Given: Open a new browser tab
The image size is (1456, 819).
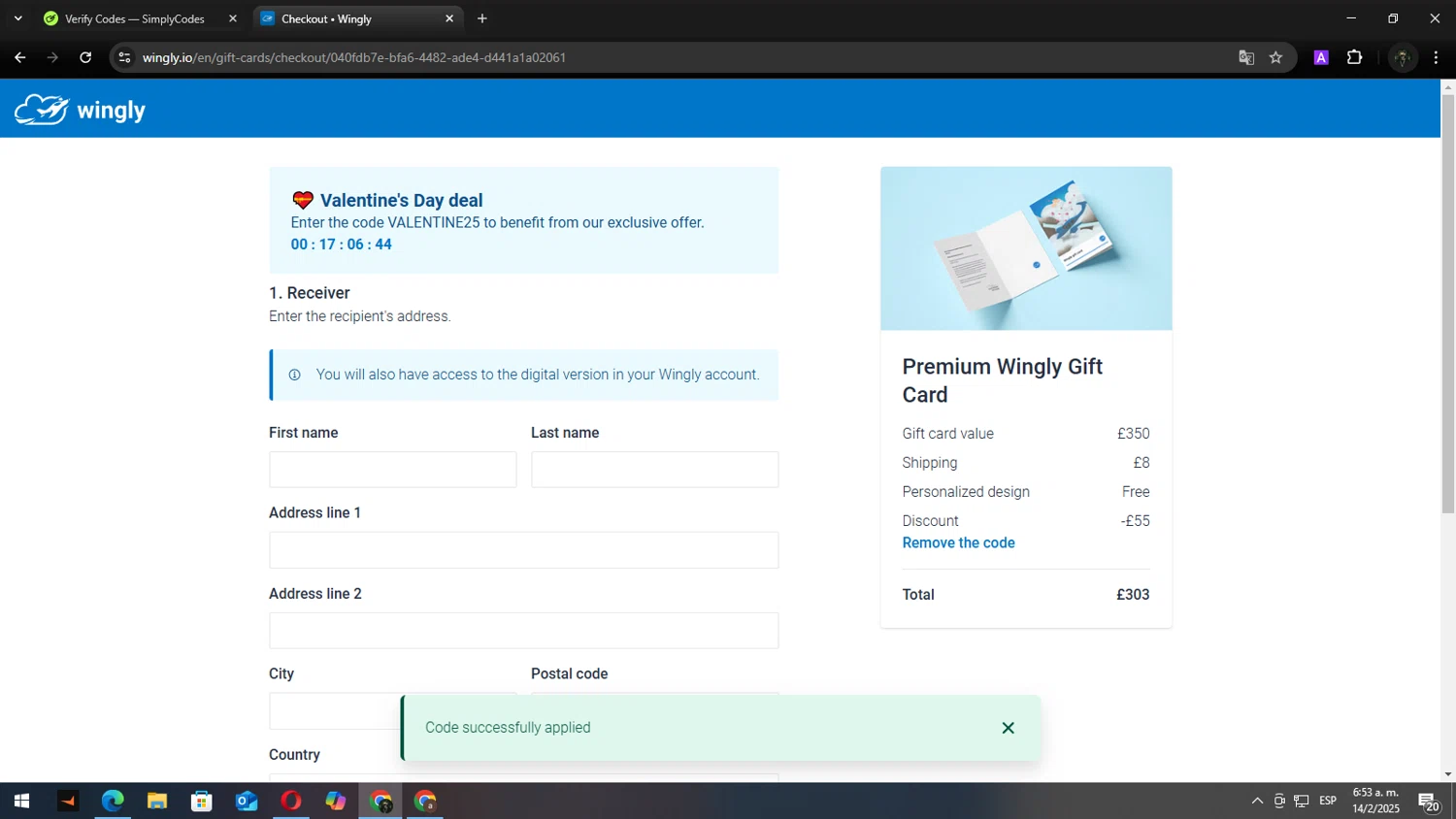Looking at the screenshot, I should pos(482,18).
